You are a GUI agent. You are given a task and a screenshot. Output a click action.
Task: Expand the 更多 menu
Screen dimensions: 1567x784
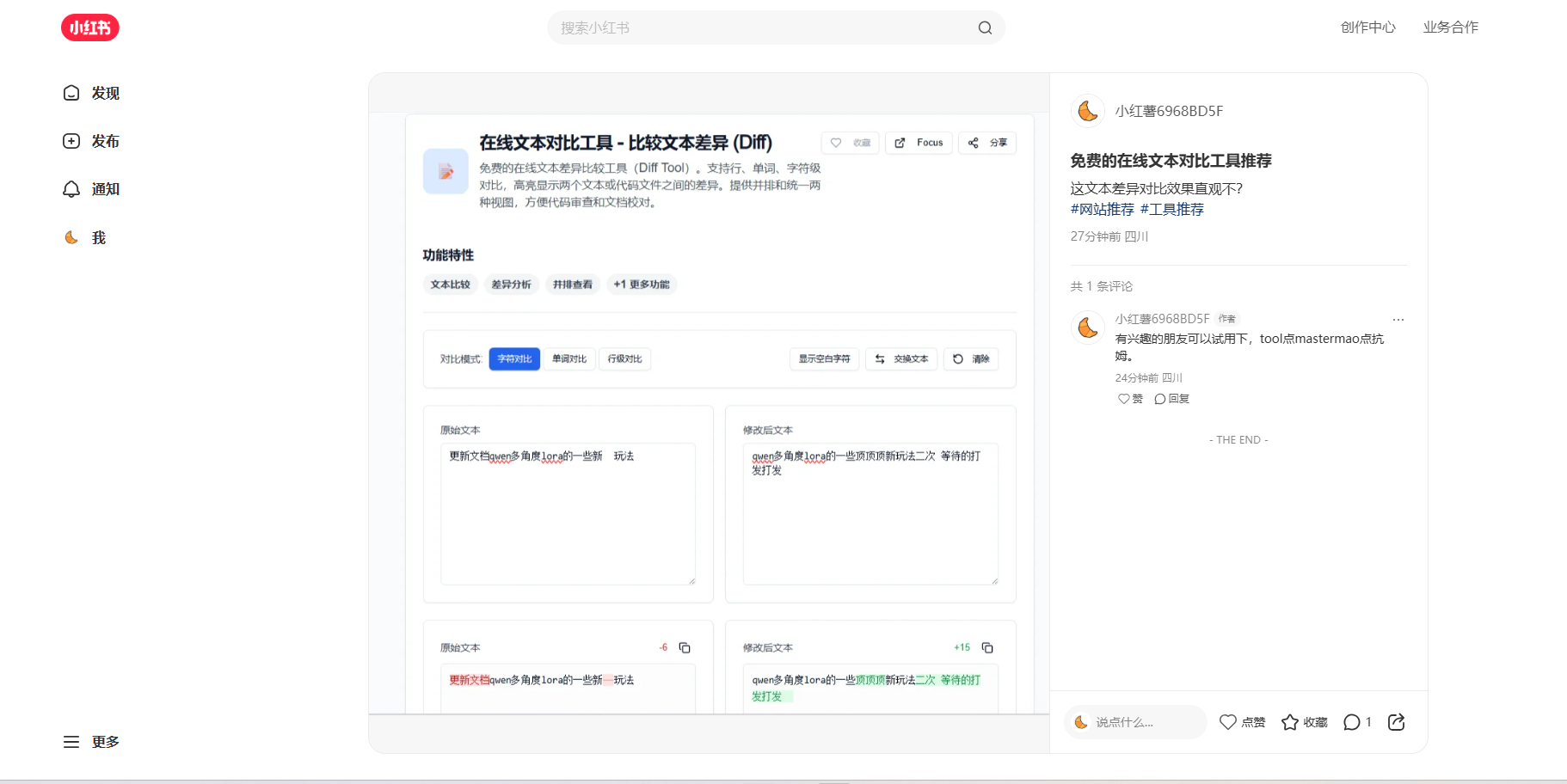click(91, 742)
